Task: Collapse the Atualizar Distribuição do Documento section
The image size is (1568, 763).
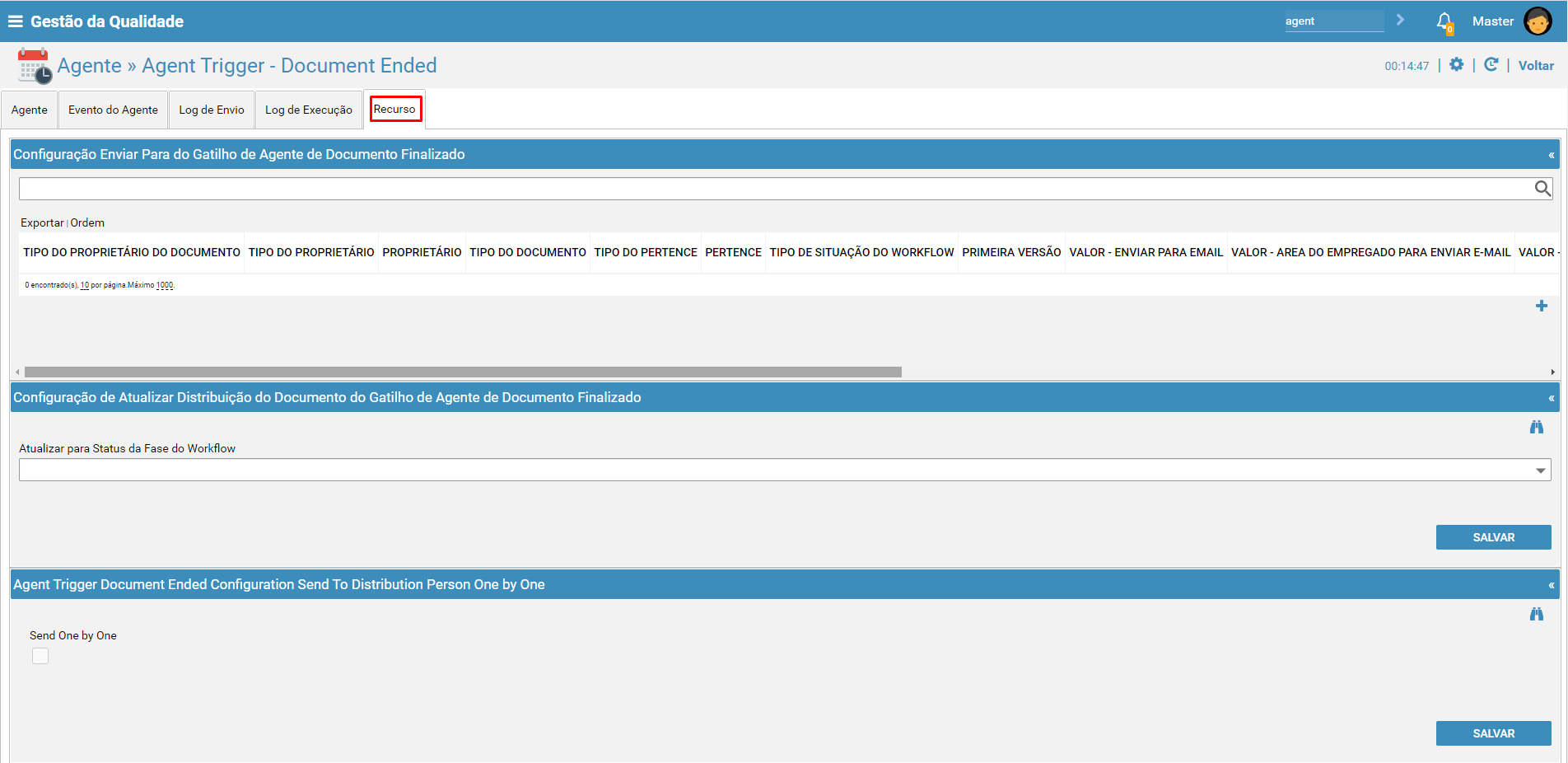Action: click(x=1551, y=398)
